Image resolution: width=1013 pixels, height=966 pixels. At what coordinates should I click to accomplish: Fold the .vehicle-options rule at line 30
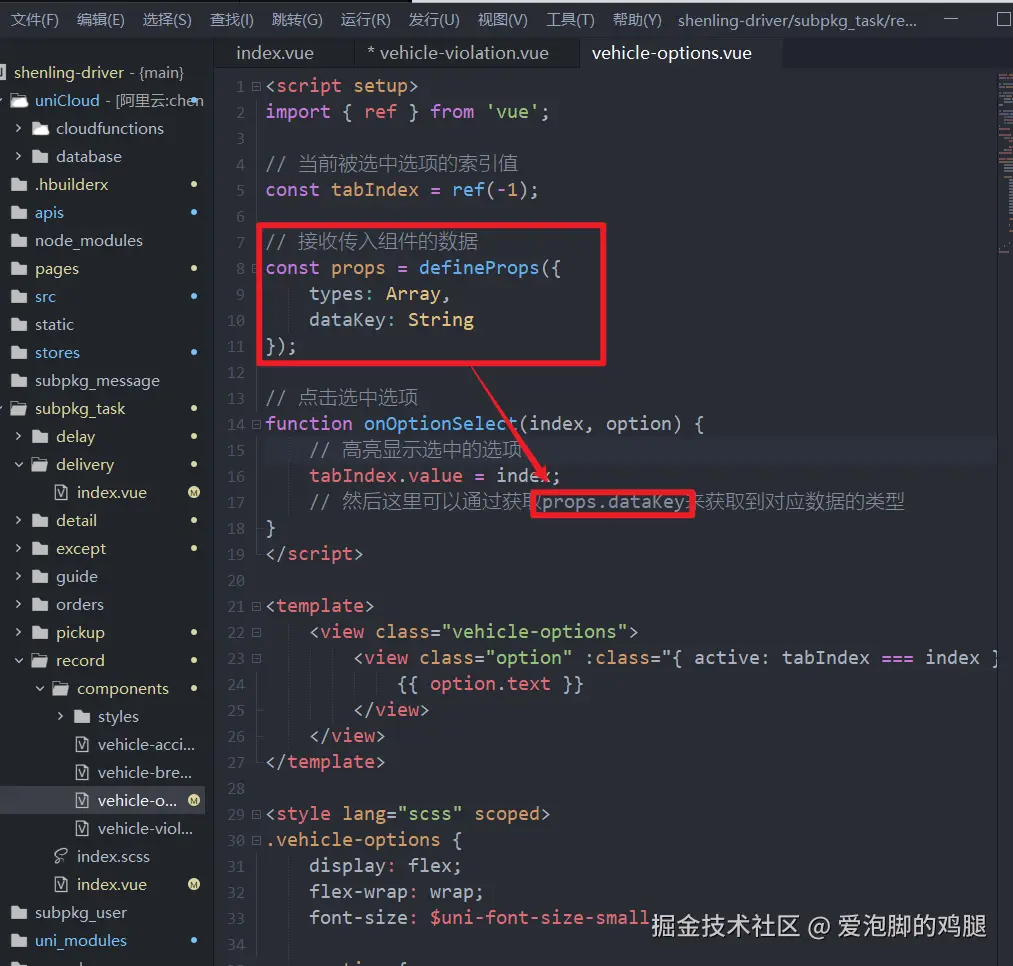tap(256, 841)
